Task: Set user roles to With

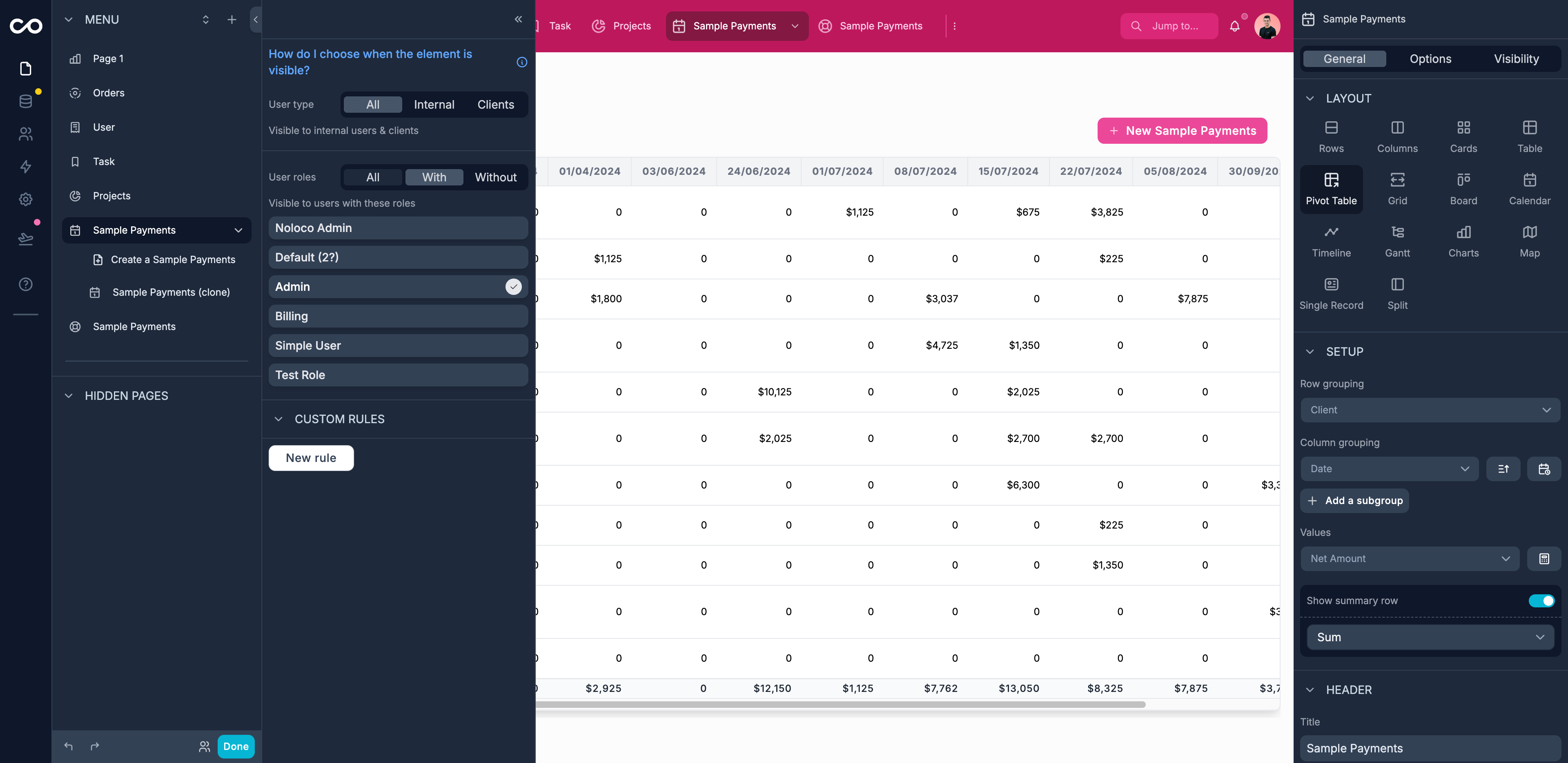Action: pos(434,177)
